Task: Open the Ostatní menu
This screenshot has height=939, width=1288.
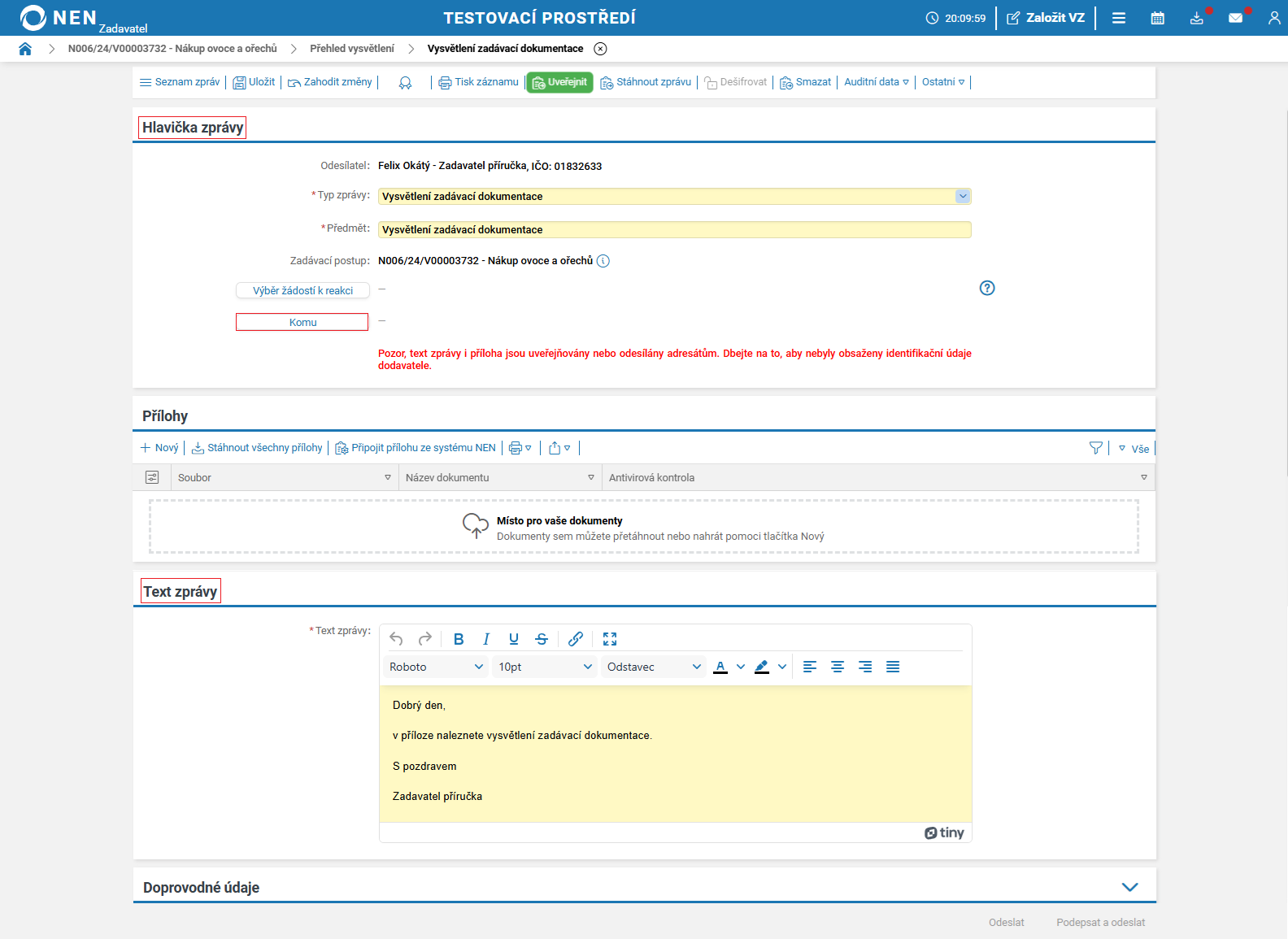Action: [942, 82]
